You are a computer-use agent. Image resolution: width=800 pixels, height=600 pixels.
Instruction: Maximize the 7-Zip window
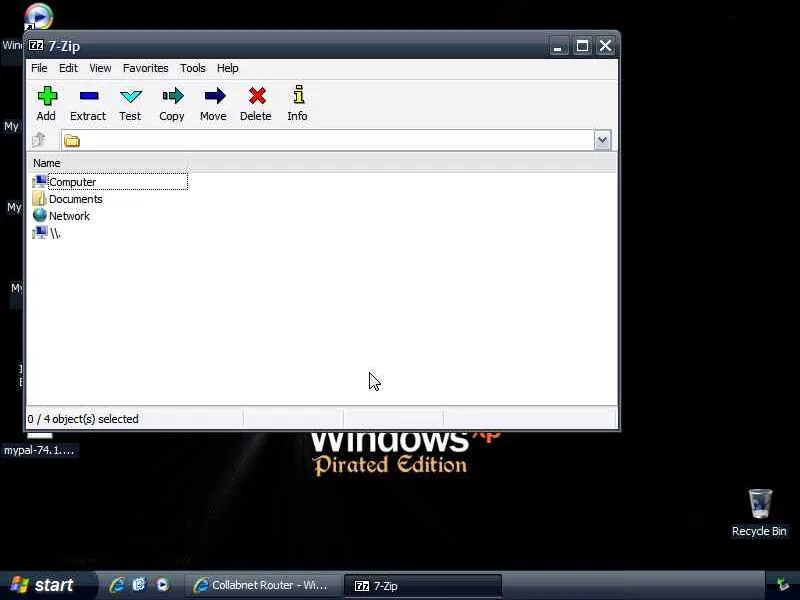pos(582,46)
